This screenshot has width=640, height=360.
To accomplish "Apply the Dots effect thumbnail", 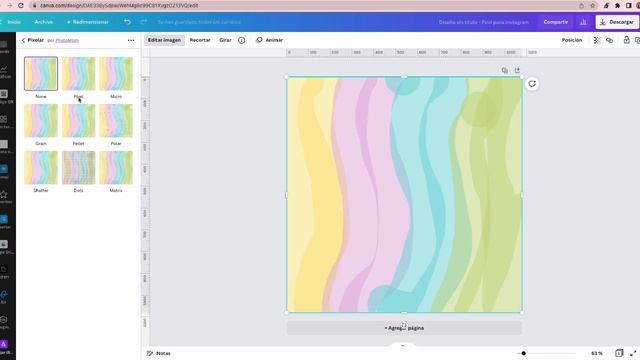I will (78, 167).
